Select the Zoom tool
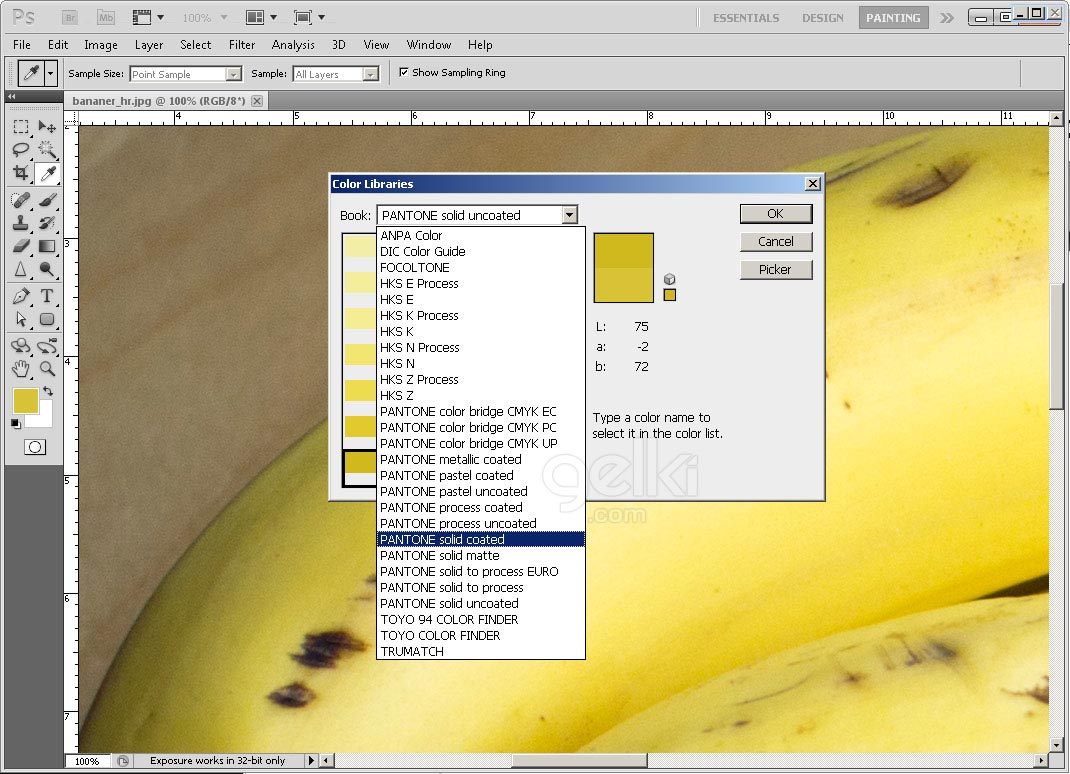 pos(47,369)
